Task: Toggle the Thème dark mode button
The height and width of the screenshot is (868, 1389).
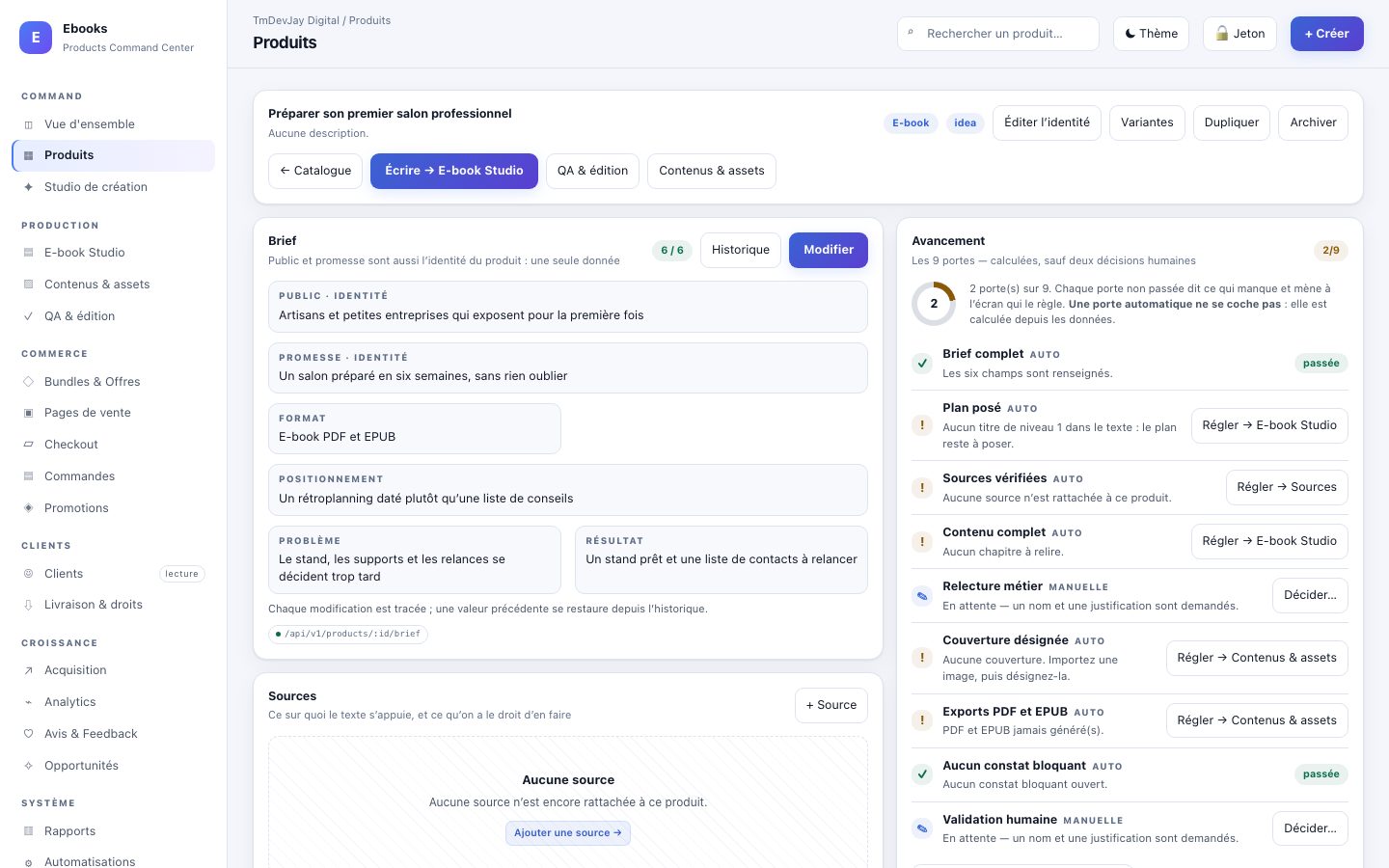Action: 1151,34
